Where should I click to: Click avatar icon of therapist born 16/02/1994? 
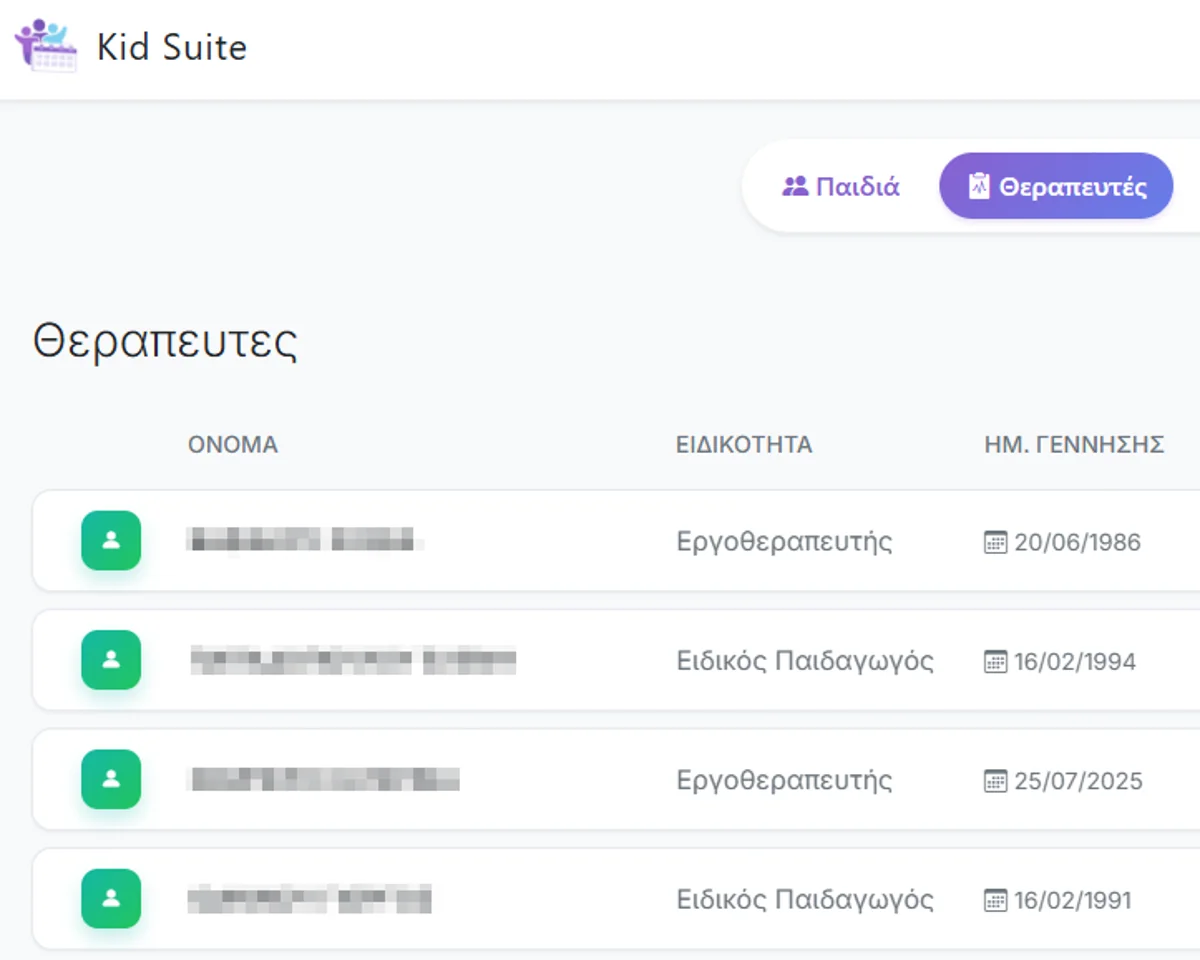[111, 660]
